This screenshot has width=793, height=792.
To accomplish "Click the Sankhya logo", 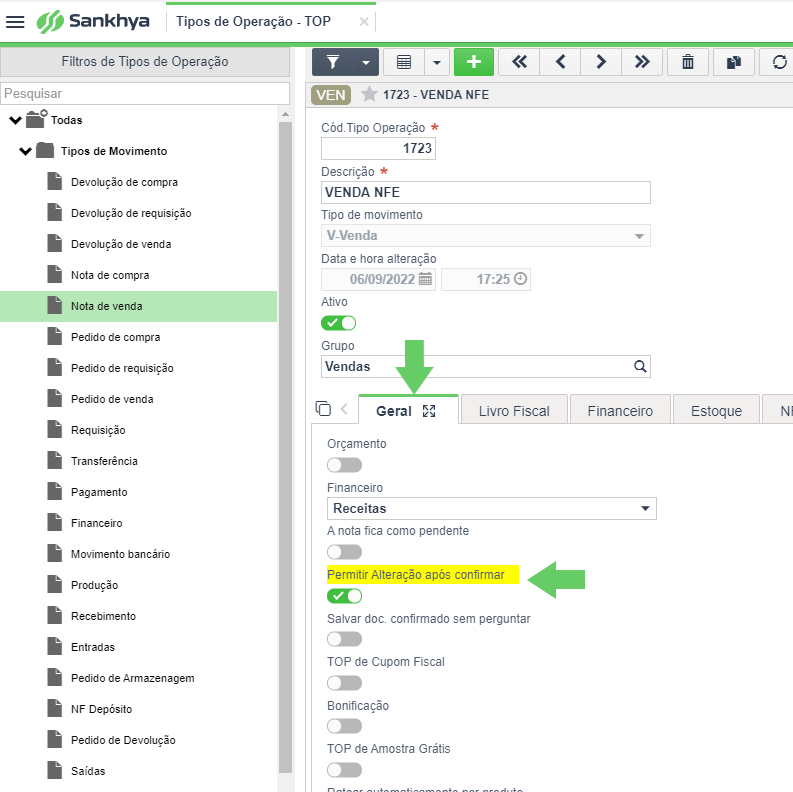I will [x=93, y=22].
